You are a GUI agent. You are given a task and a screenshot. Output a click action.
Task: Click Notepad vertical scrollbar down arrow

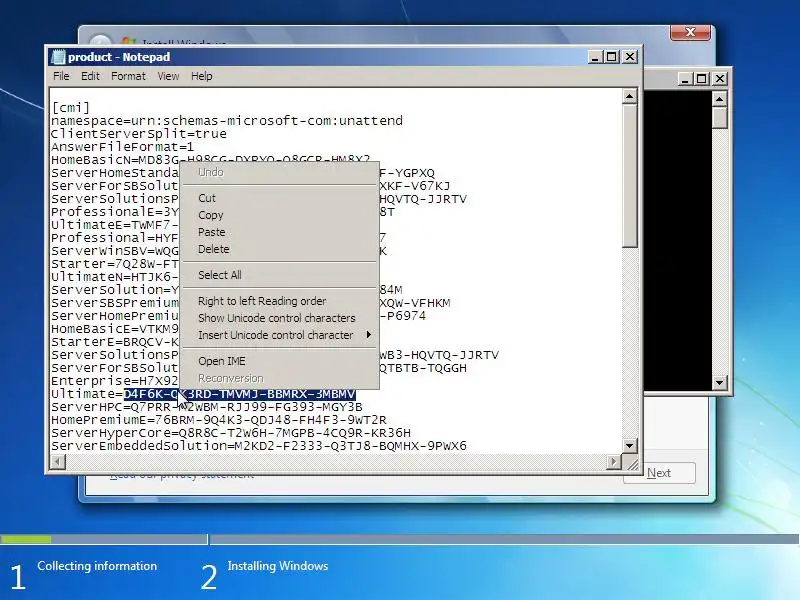pyautogui.click(x=630, y=445)
